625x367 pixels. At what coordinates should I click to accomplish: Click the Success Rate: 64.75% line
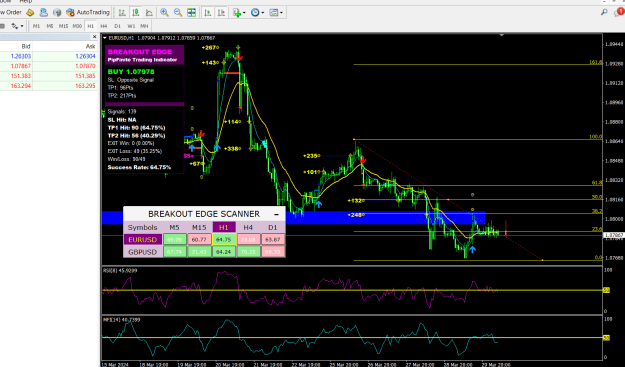point(139,167)
